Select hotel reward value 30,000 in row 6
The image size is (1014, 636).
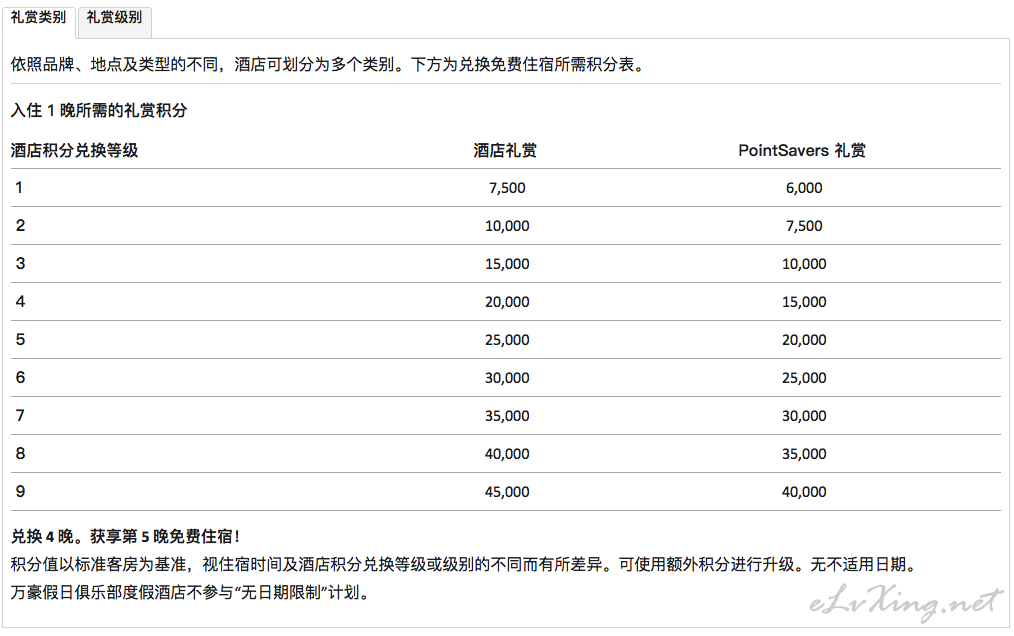[x=507, y=378]
